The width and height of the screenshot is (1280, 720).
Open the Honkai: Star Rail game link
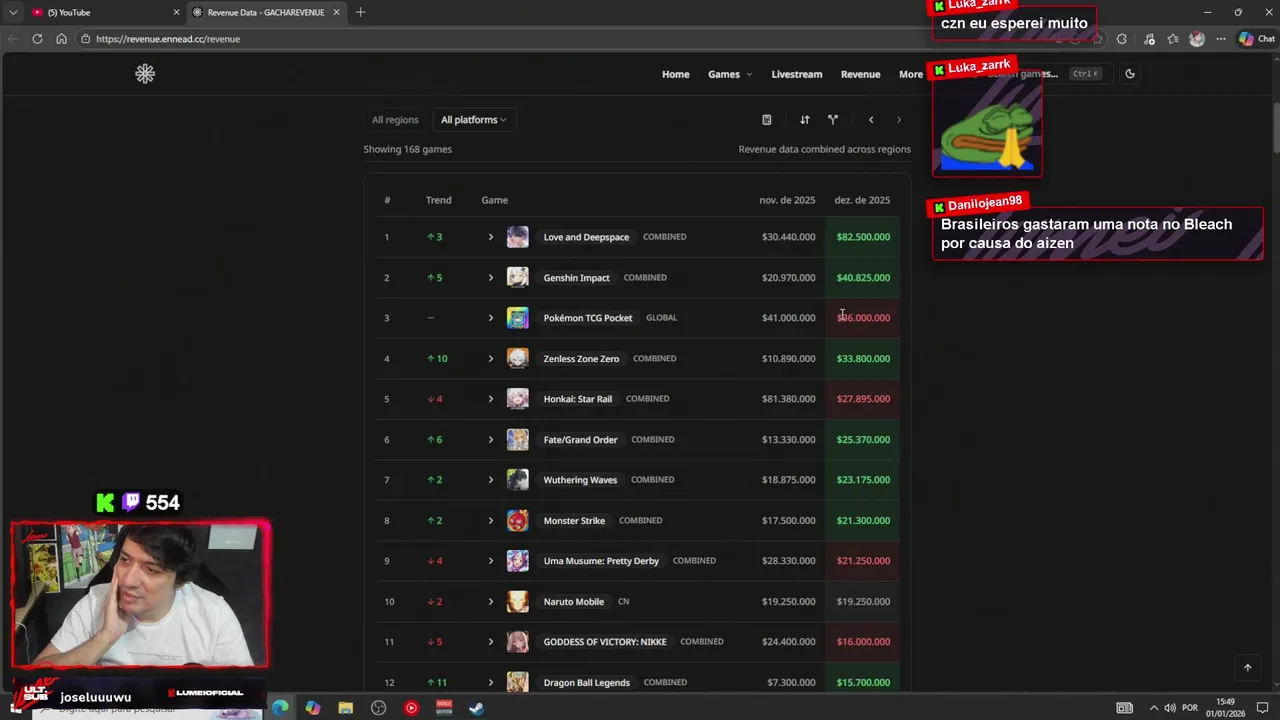[x=578, y=399]
